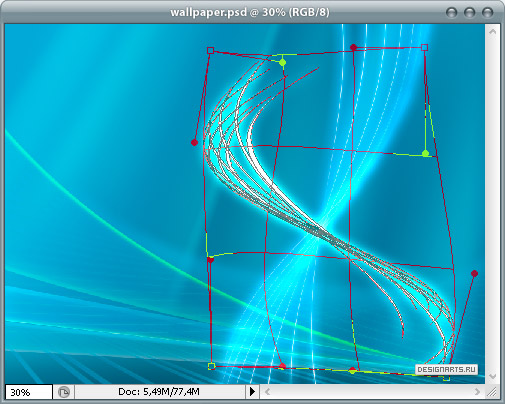Click the green warp control point below the top edge
The height and width of the screenshot is (404, 505).
[x=283, y=62]
